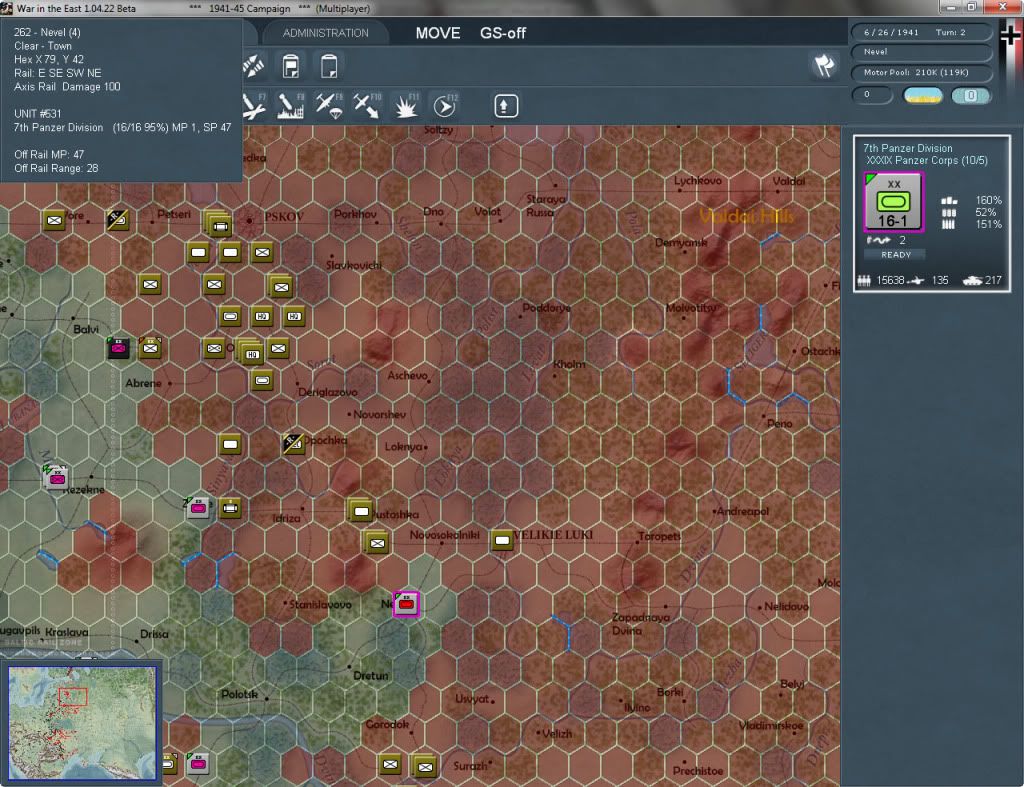Click the 16-1 unit counter in side panel
The image size is (1024, 787).
893,202
